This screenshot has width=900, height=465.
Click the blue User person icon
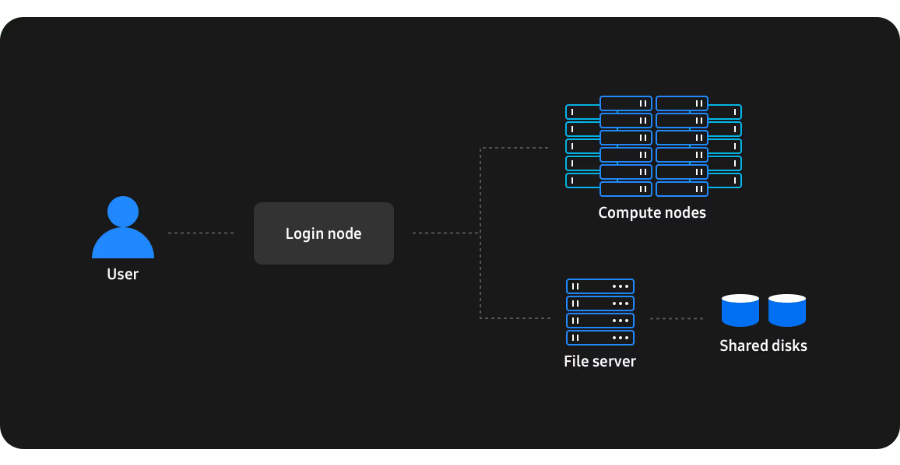click(123, 228)
